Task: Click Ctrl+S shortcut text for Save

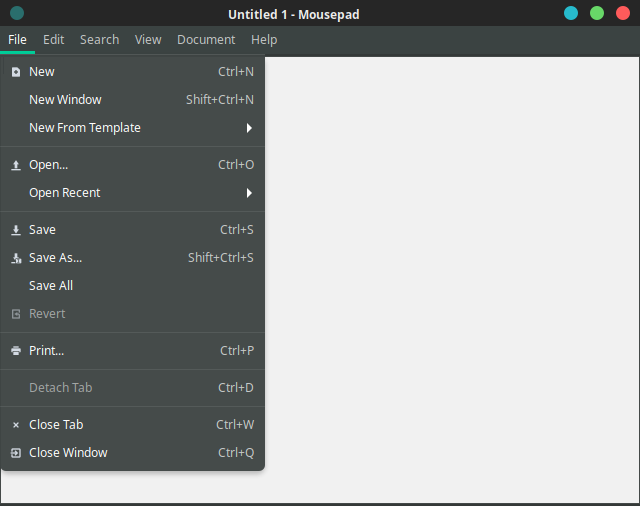Action: coord(237,230)
